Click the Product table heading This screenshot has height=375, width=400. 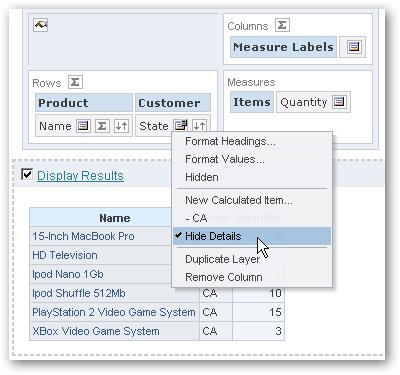(x=84, y=103)
